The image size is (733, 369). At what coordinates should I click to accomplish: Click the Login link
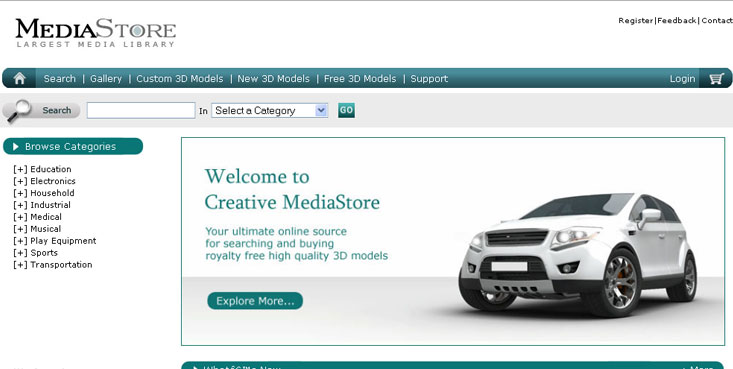[682, 79]
